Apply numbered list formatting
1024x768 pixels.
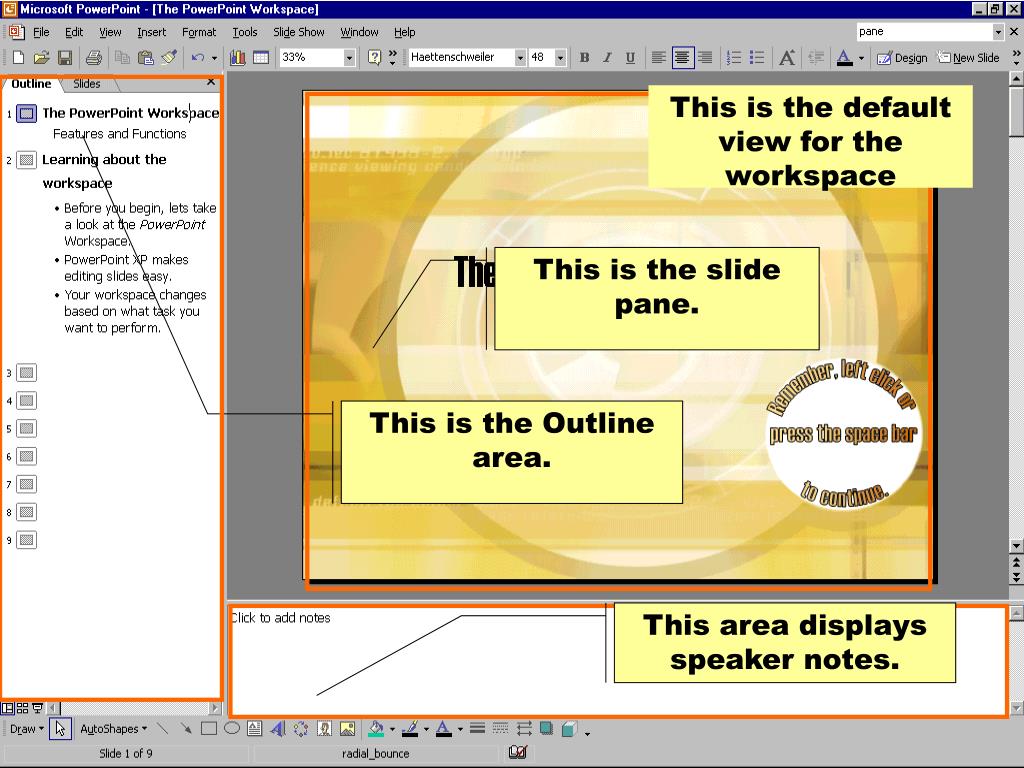[734, 57]
